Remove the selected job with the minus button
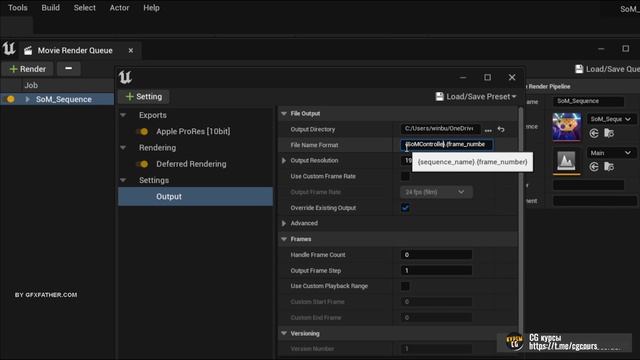Screen dimensions: 640x360 click(69, 69)
